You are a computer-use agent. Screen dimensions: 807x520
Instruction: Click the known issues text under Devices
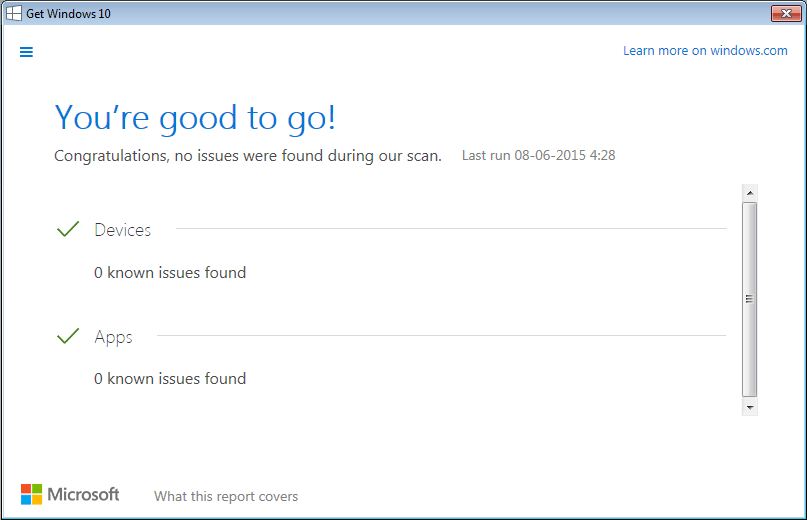tap(170, 272)
